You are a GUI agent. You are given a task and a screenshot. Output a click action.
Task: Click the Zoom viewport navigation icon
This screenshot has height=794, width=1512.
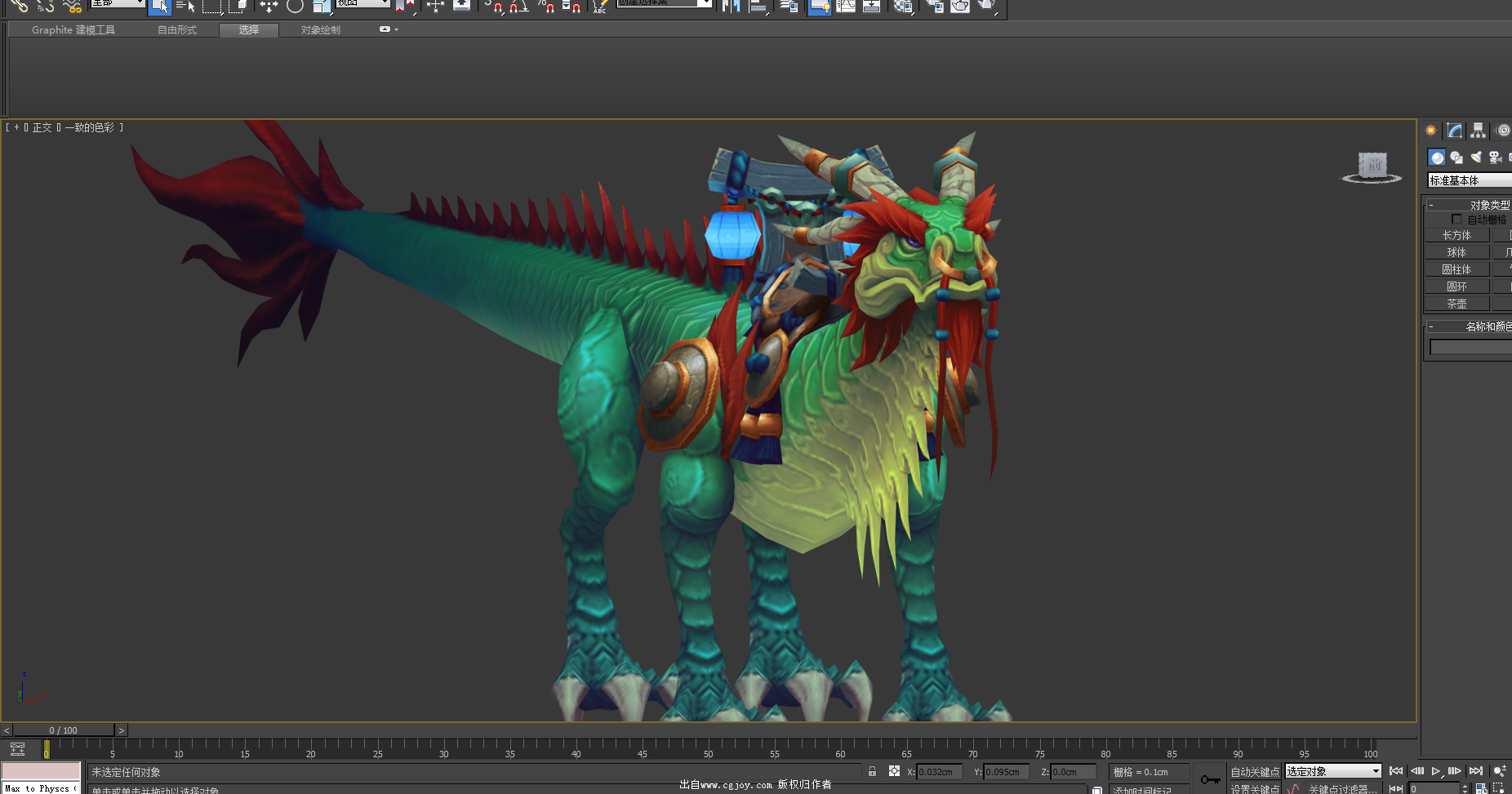tap(1500, 771)
